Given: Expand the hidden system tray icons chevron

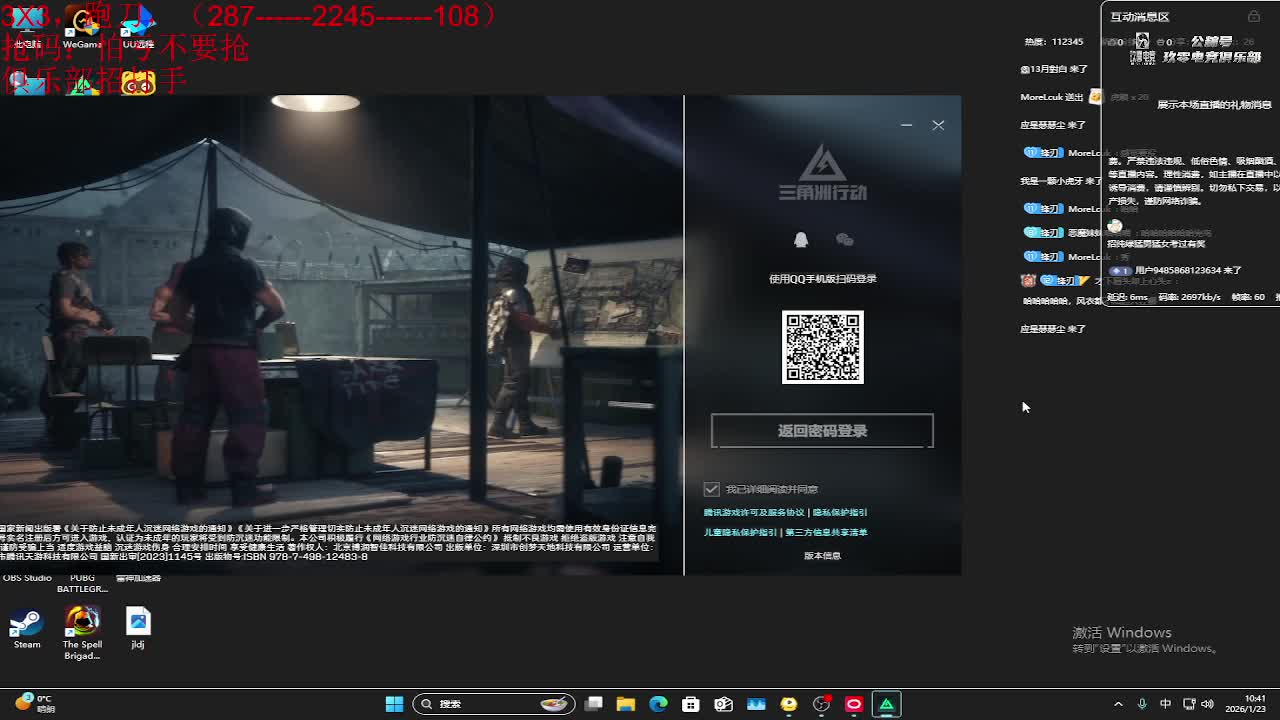Looking at the screenshot, I should tap(1118, 704).
